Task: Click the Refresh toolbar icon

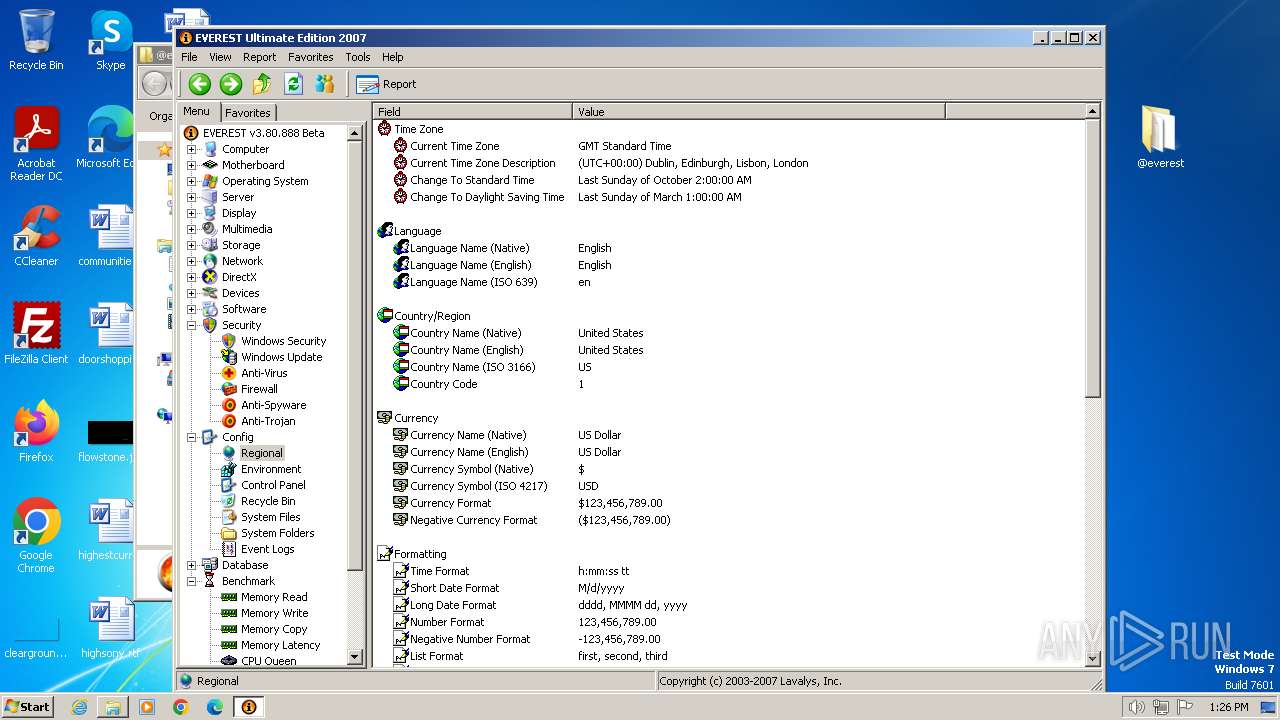Action: click(293, 84)
